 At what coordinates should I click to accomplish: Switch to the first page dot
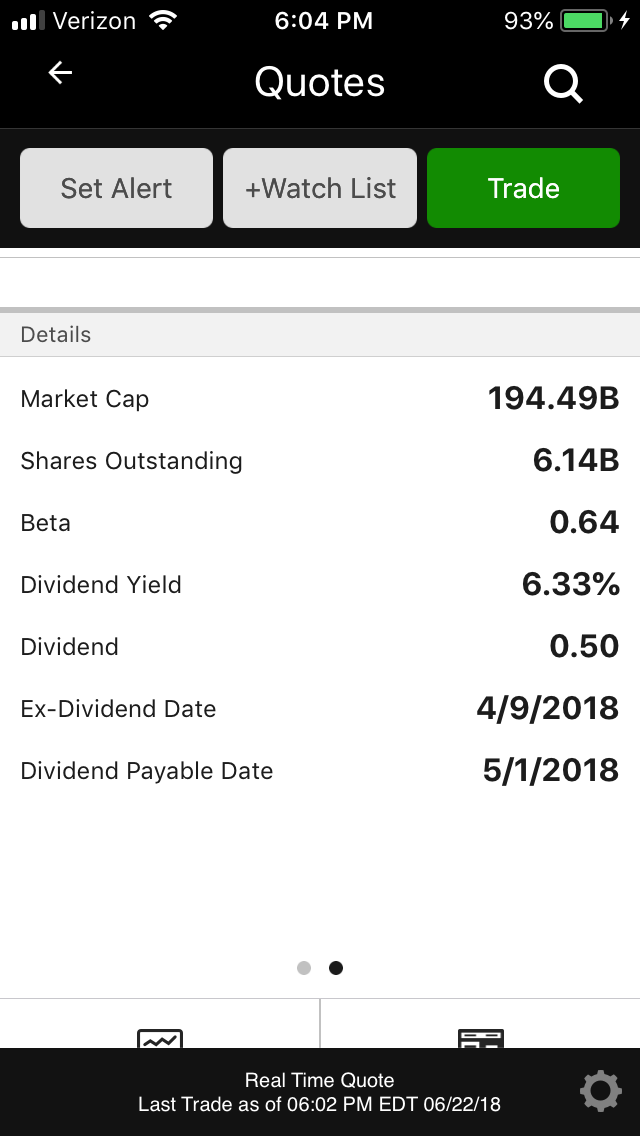tap(304, 968)
